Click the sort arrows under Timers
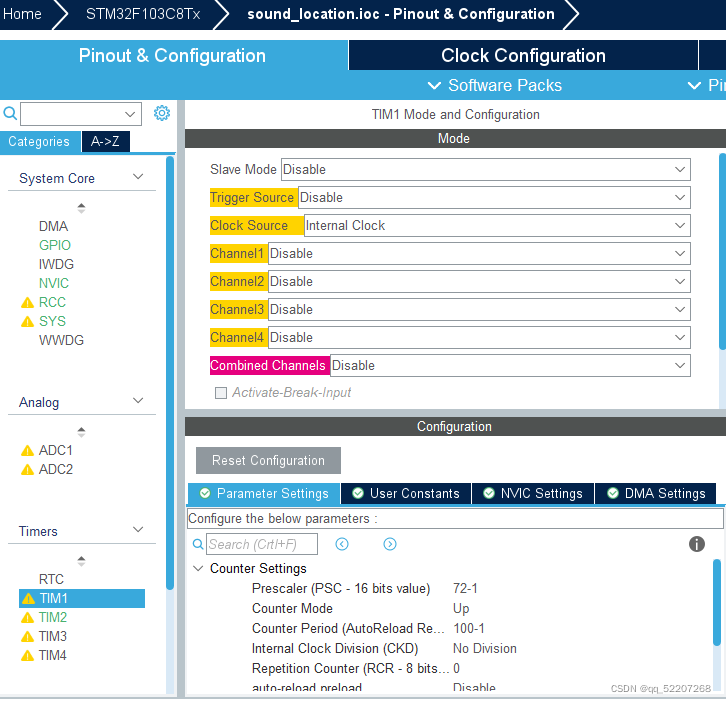The image size is (726, 703). pos(81,561)
